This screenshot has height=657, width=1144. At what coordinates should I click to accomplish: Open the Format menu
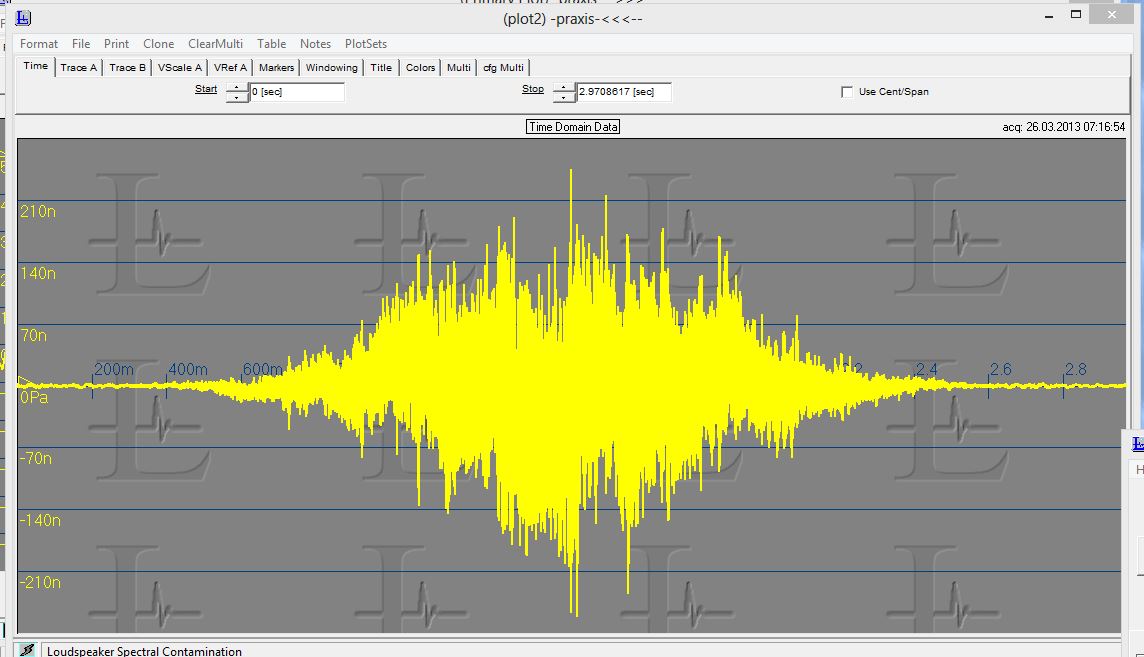point(39,44)
